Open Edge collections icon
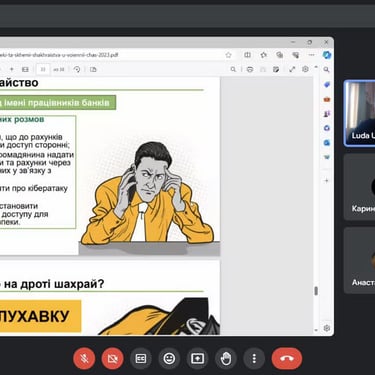Viewport: 375px width, 375px height. coord(280,55)
